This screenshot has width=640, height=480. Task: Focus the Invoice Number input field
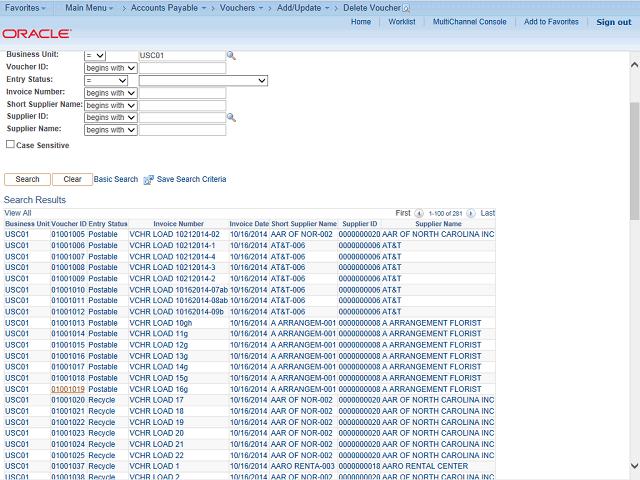pyautogui.click(x=182, y=93)
